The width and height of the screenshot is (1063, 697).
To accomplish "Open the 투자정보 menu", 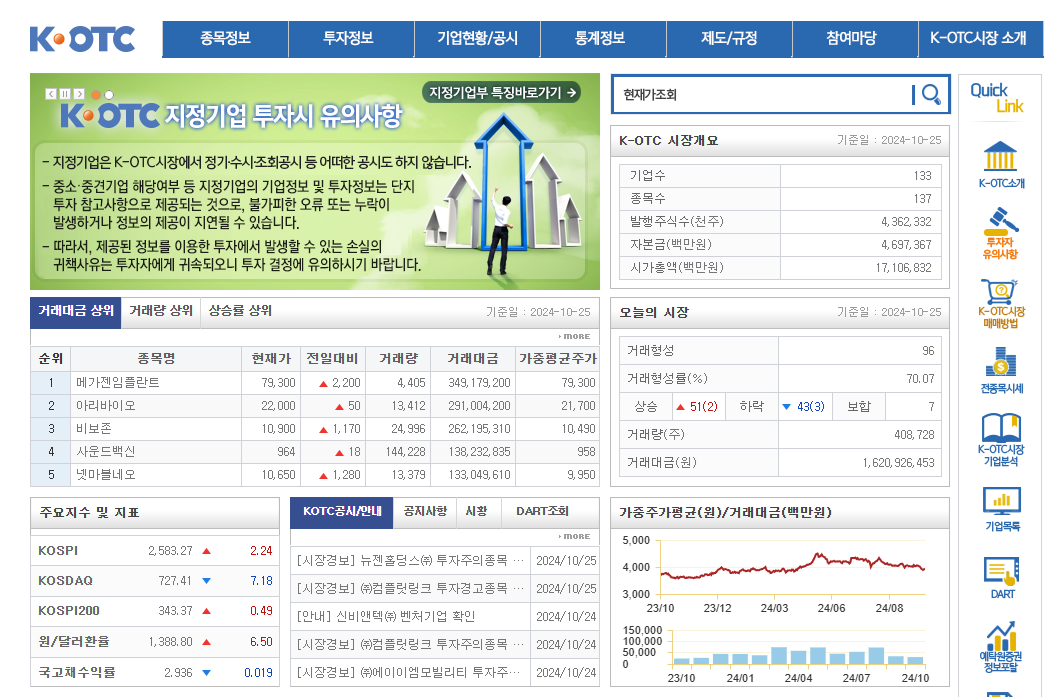I will pos(351,39).
